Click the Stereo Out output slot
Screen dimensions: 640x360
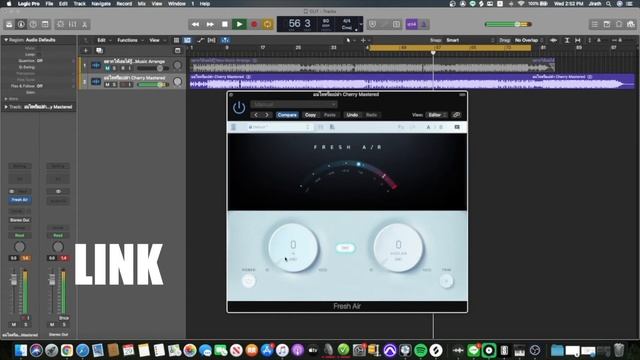pyautogui.click(x=20, y=220)
